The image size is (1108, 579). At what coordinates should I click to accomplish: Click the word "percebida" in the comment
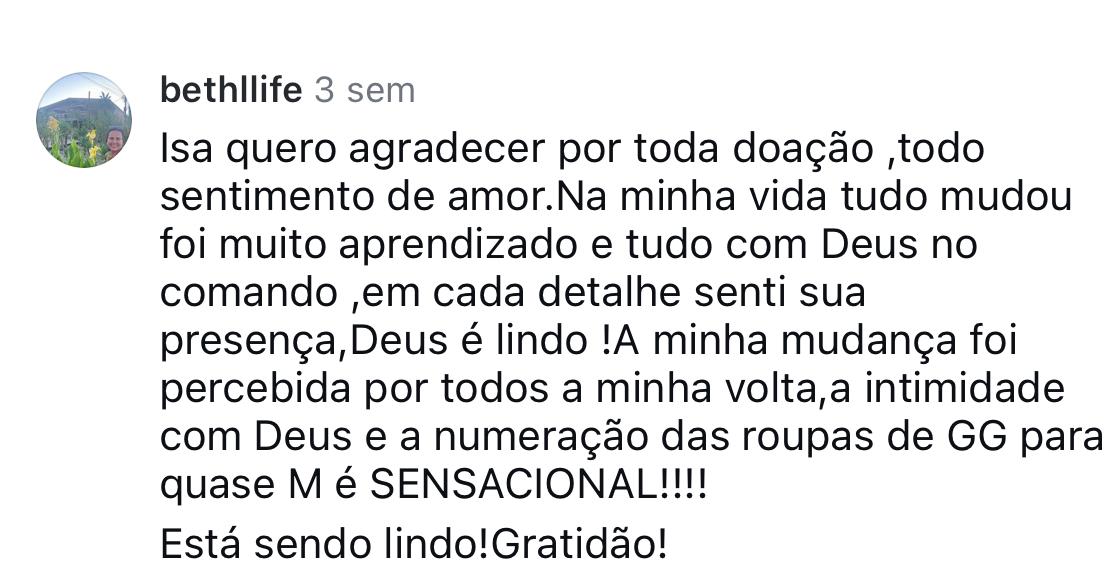tap(254, 389)
